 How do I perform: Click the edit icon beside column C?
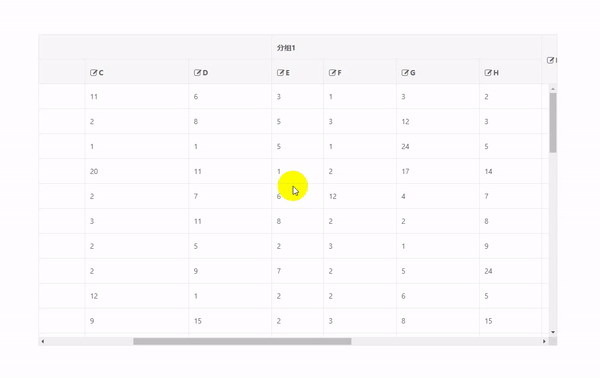[93, 73]
